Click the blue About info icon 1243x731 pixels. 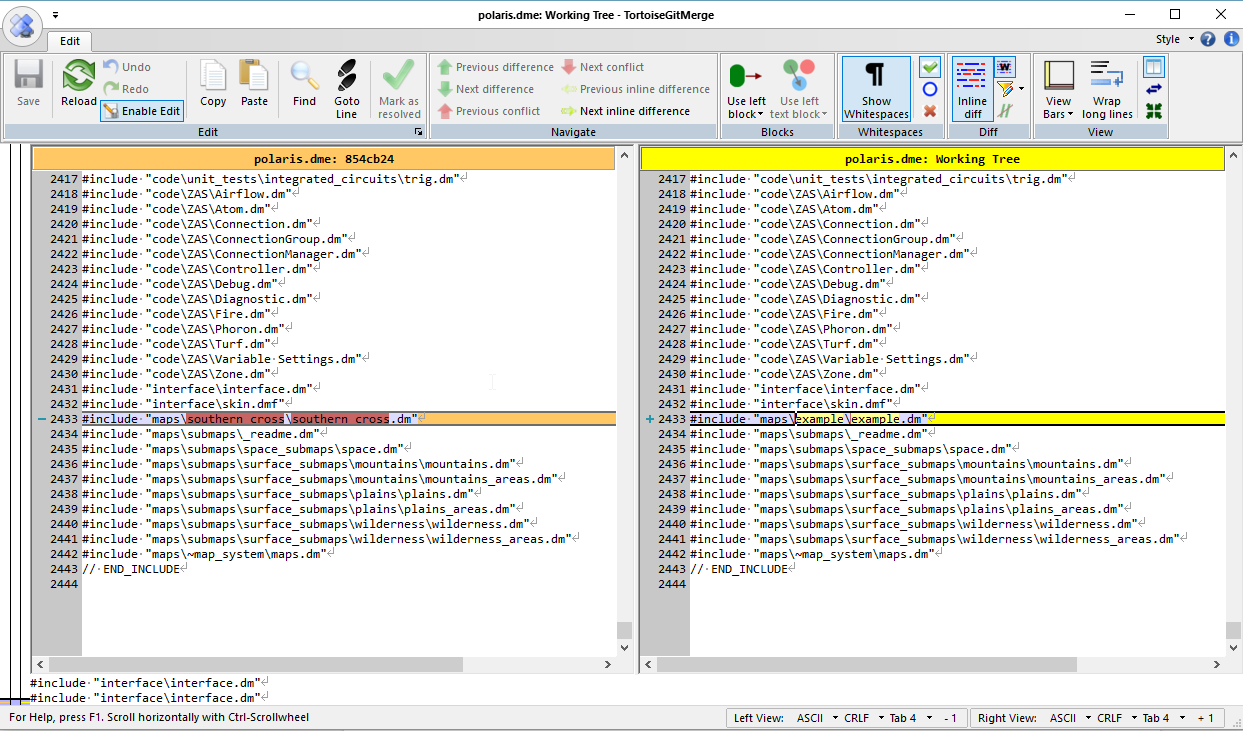click(1229, 39)
